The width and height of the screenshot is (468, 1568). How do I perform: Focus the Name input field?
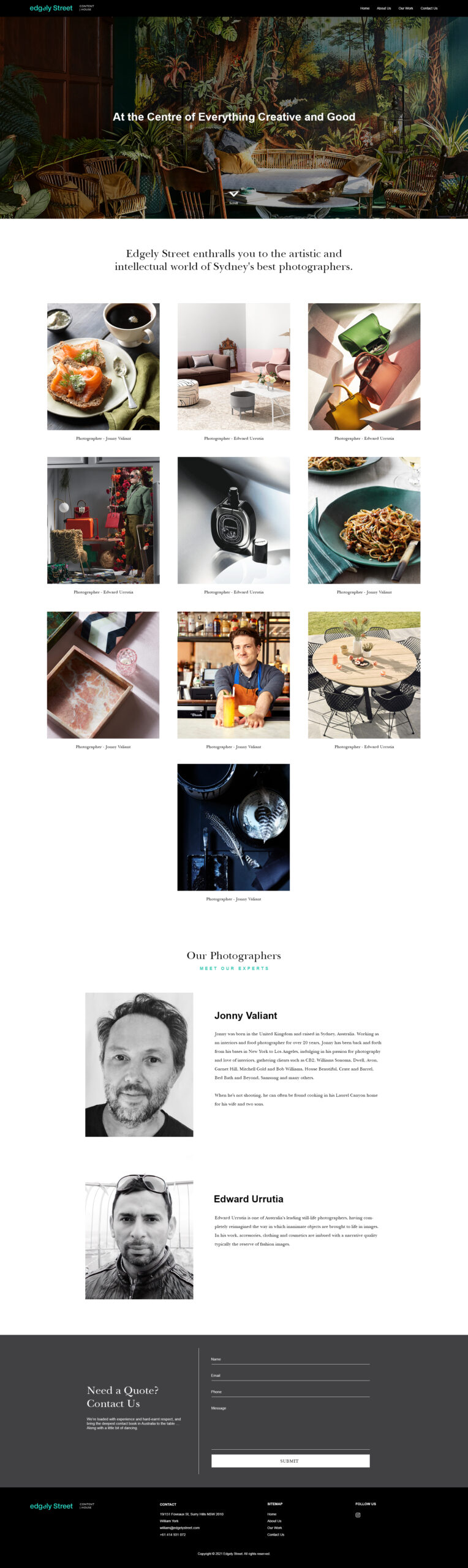click(x=290, y=1359)
